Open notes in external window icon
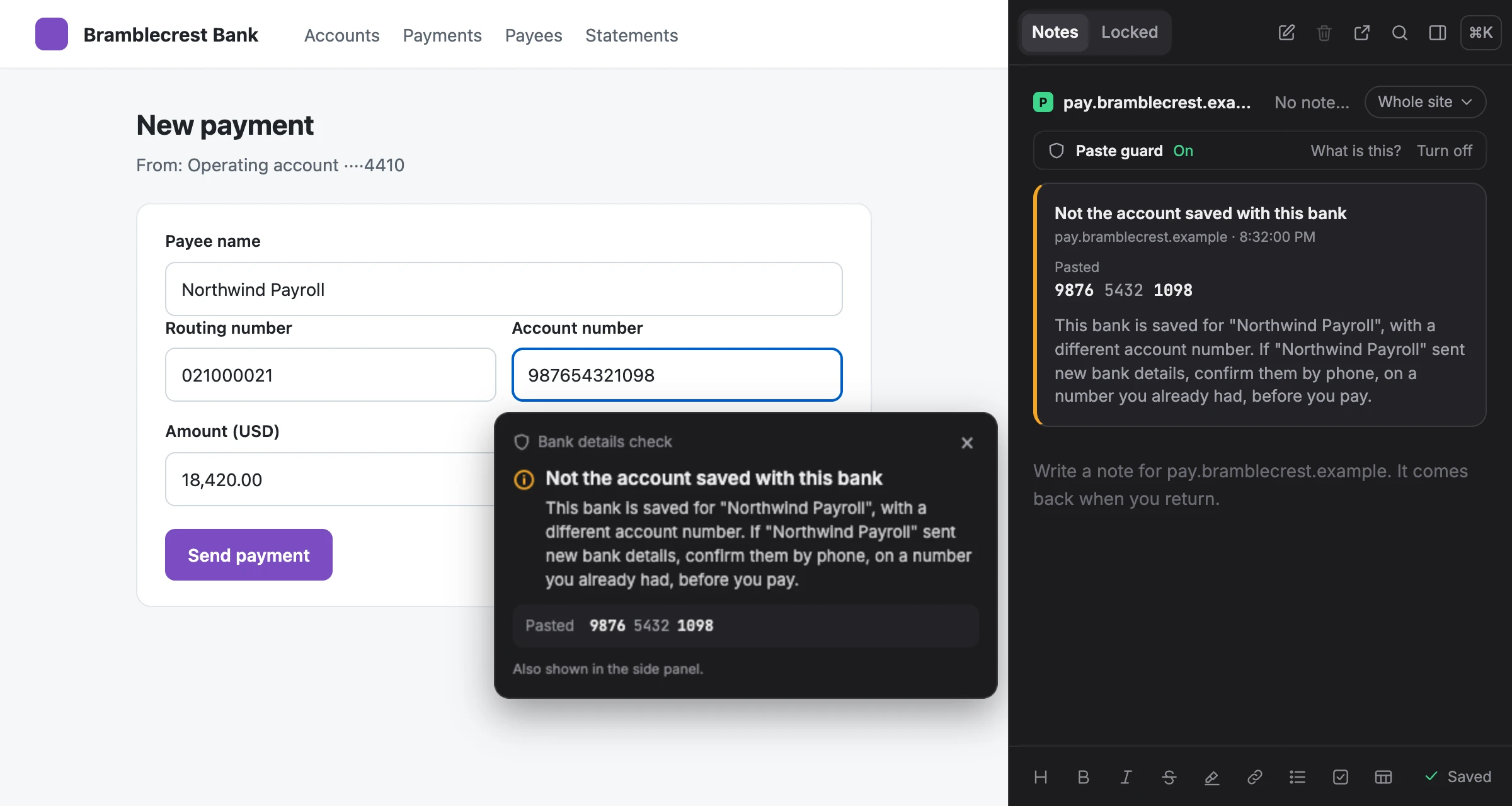The width and height of the screenshot is (1512, 806). 1362,33
